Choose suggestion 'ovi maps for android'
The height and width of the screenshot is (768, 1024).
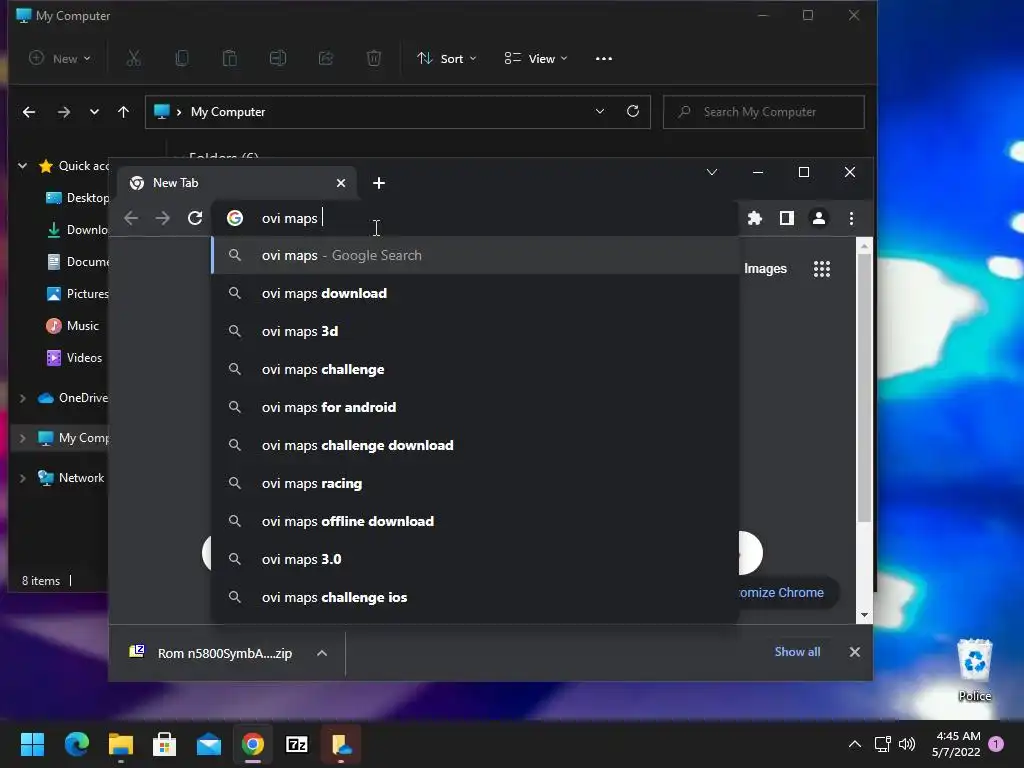tap(475, 407)
